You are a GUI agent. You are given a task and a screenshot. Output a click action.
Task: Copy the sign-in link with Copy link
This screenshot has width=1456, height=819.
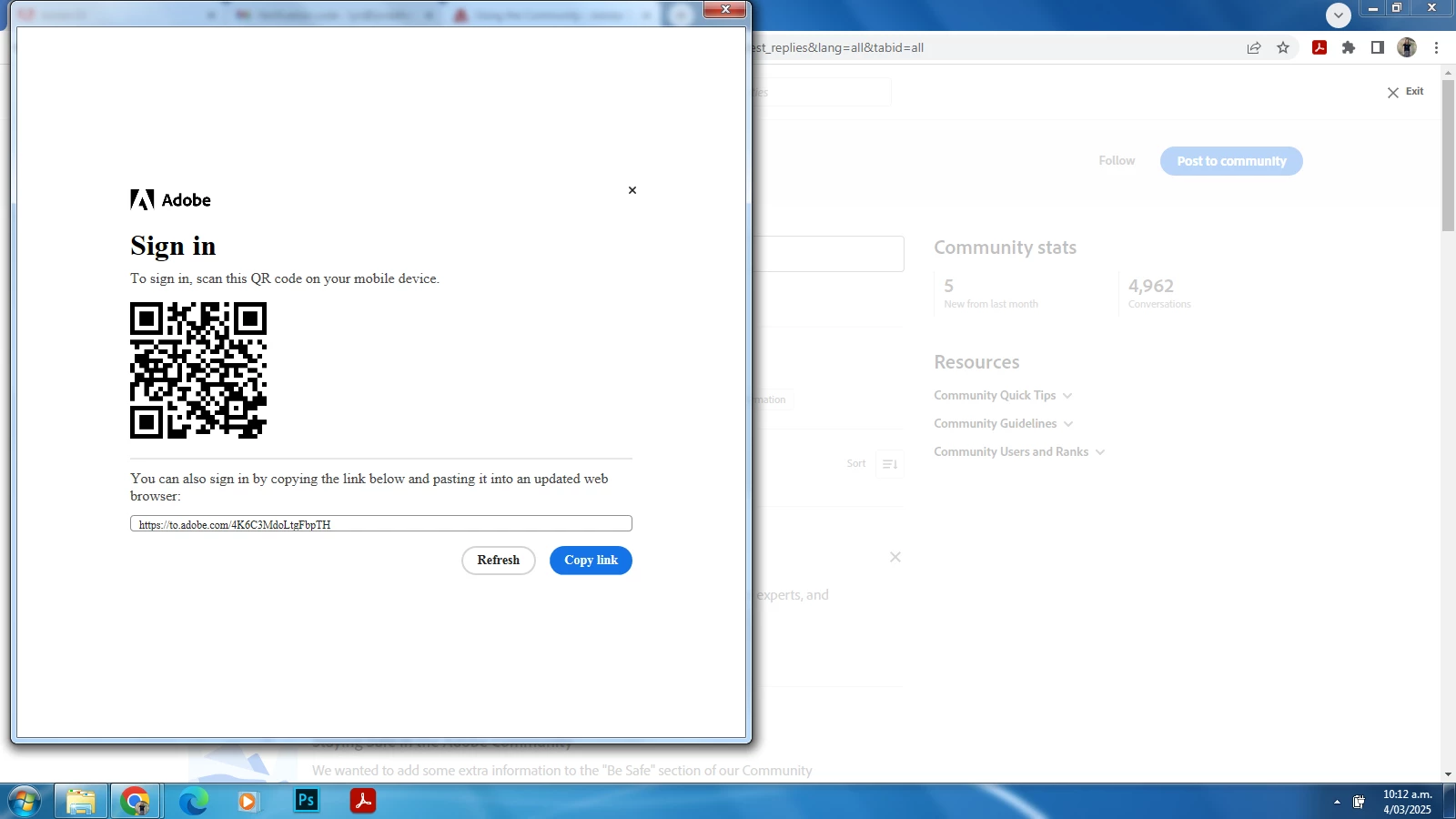point(591,561)
